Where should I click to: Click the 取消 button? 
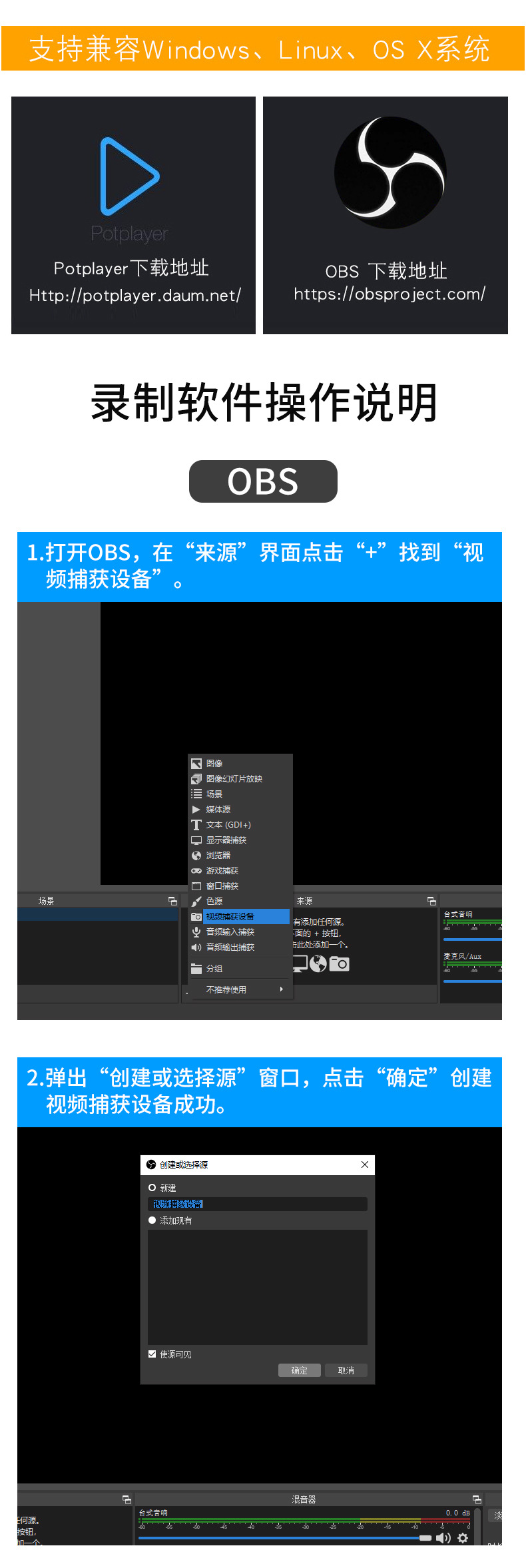point(346,1370)
